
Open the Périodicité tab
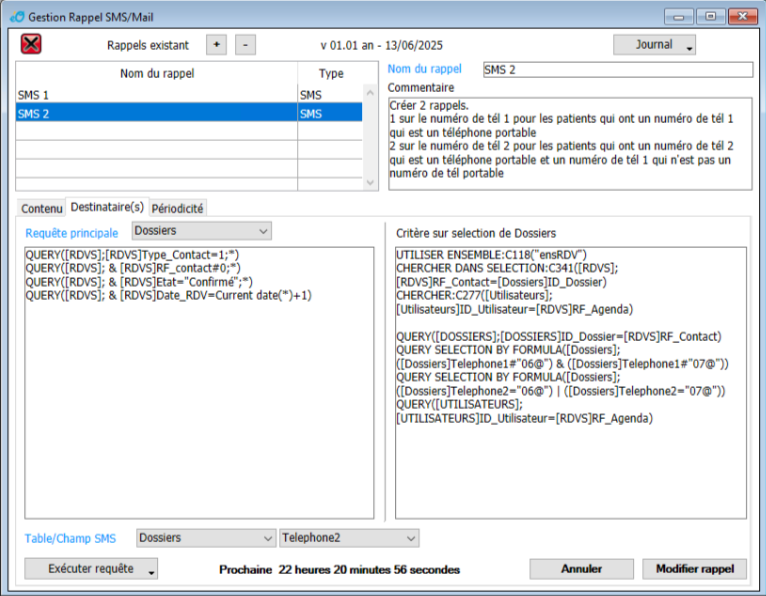tap(178, 208)
